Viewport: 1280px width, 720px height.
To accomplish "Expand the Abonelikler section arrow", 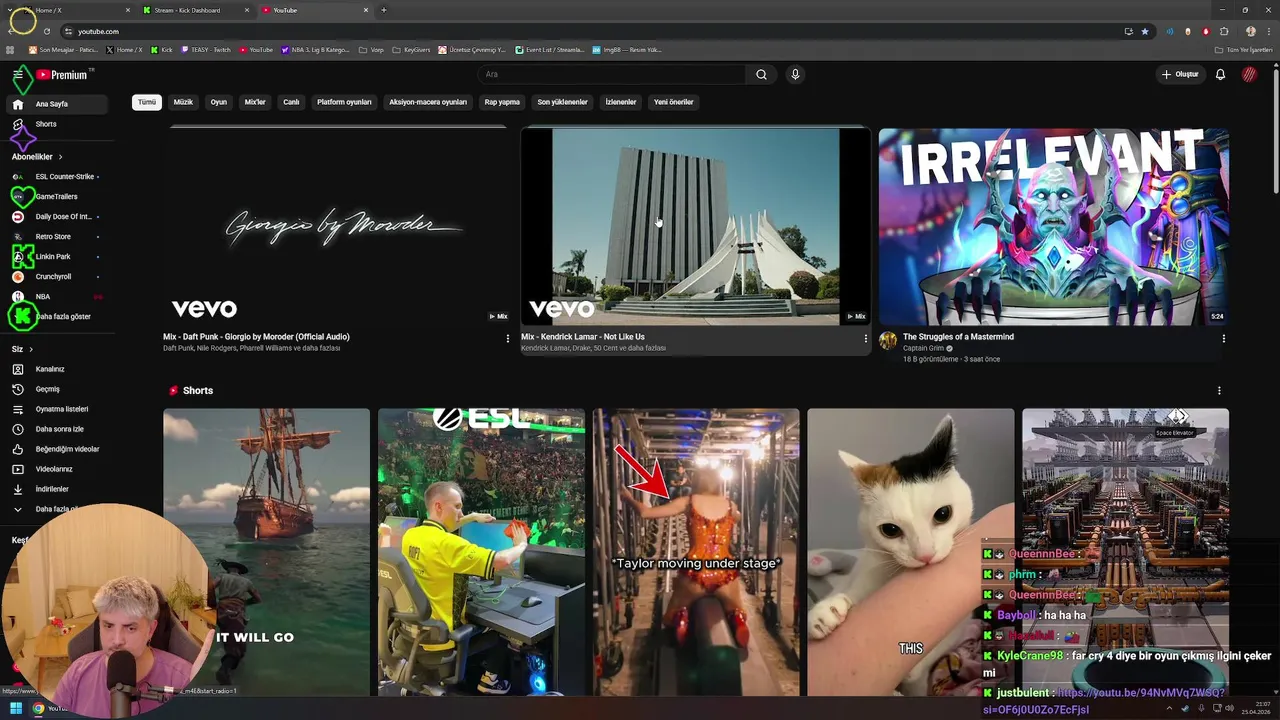I will coord(60,157).
